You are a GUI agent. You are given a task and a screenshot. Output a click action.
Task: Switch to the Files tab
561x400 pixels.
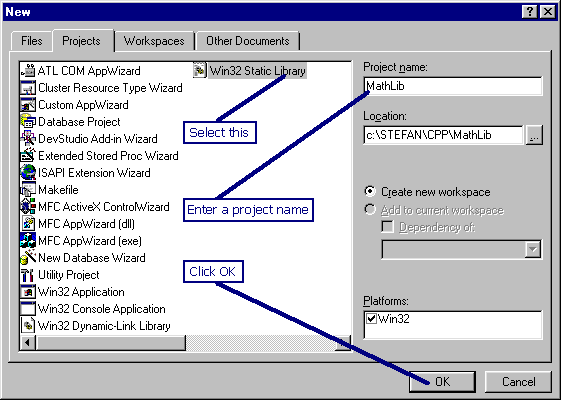pos(31,41)
